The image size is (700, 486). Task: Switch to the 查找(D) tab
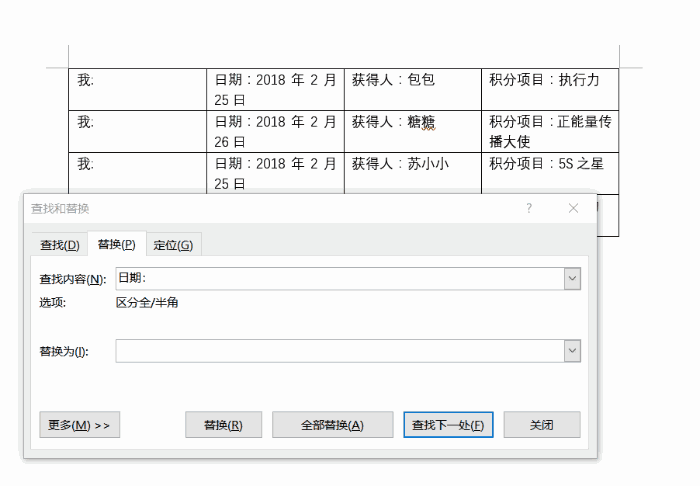pos(60,245)
